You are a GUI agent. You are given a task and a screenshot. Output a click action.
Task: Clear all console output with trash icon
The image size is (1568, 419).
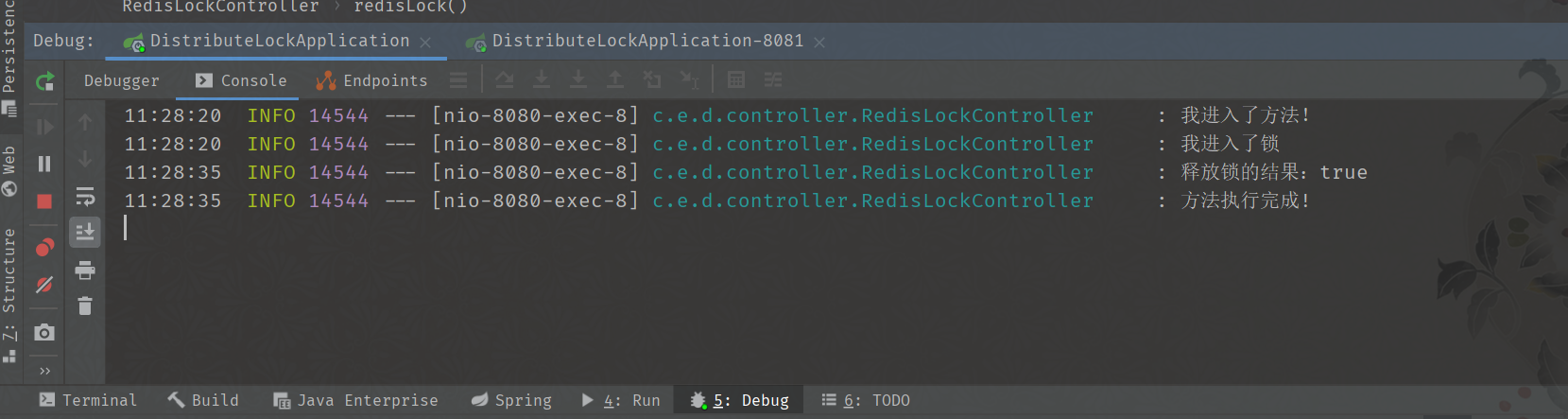pyautogui.click(x=85, y=306)
